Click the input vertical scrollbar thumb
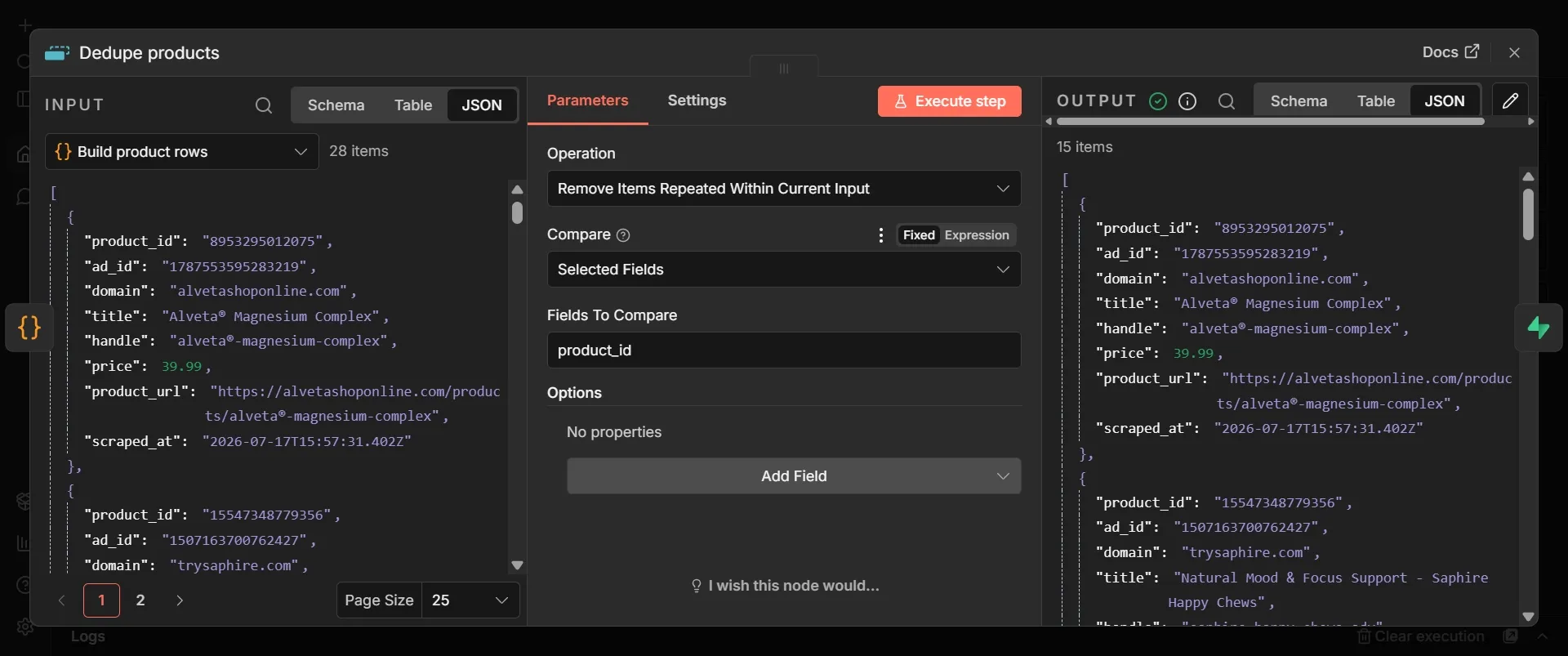This screenshot has width=1568, height=656. point(517,213)
